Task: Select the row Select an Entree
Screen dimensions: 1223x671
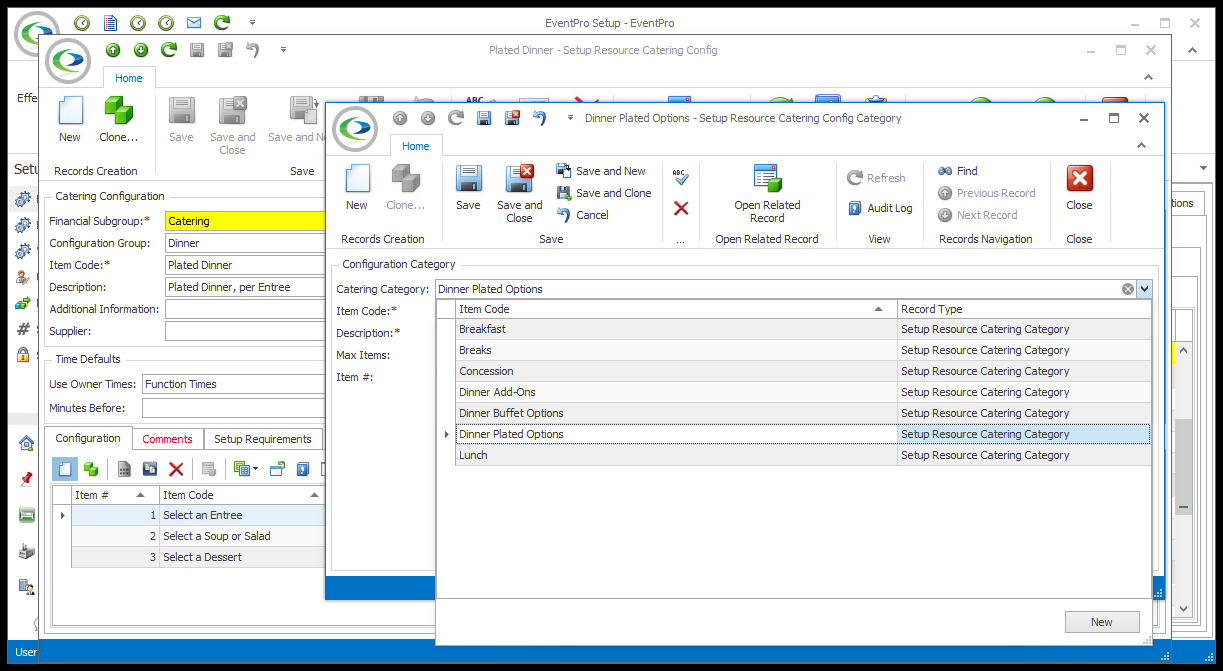Action: point(198,515)
